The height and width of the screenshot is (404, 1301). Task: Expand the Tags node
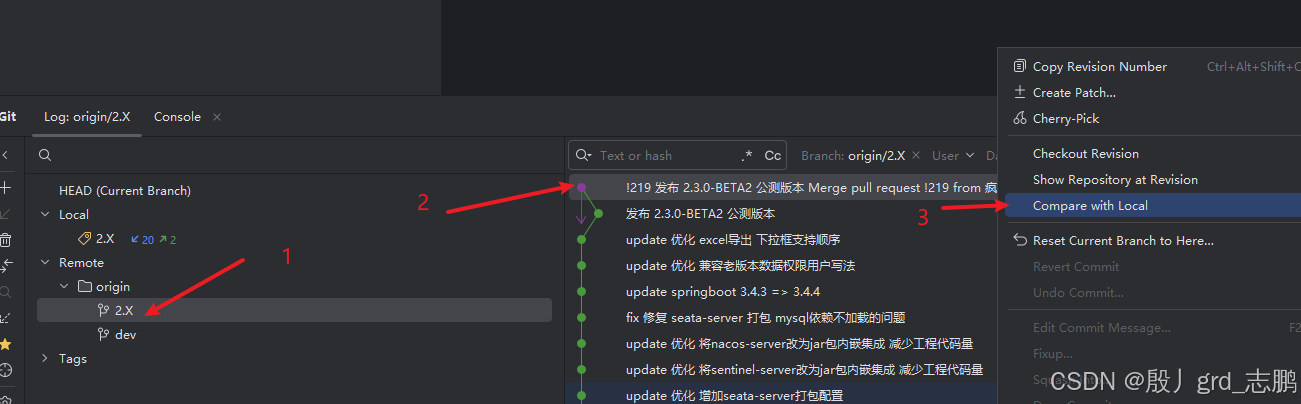tap(44, 358)
